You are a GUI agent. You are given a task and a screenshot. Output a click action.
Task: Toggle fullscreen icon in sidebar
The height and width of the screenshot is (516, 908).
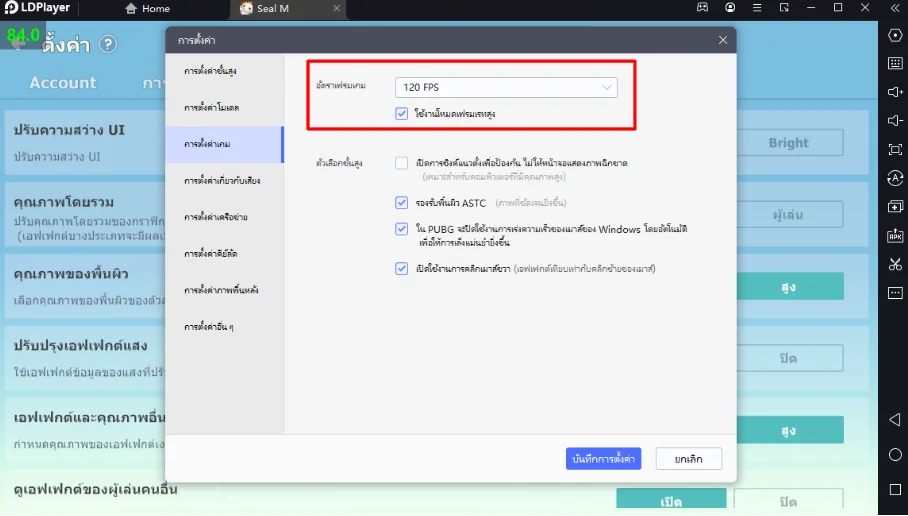click(x=895, y=149)
